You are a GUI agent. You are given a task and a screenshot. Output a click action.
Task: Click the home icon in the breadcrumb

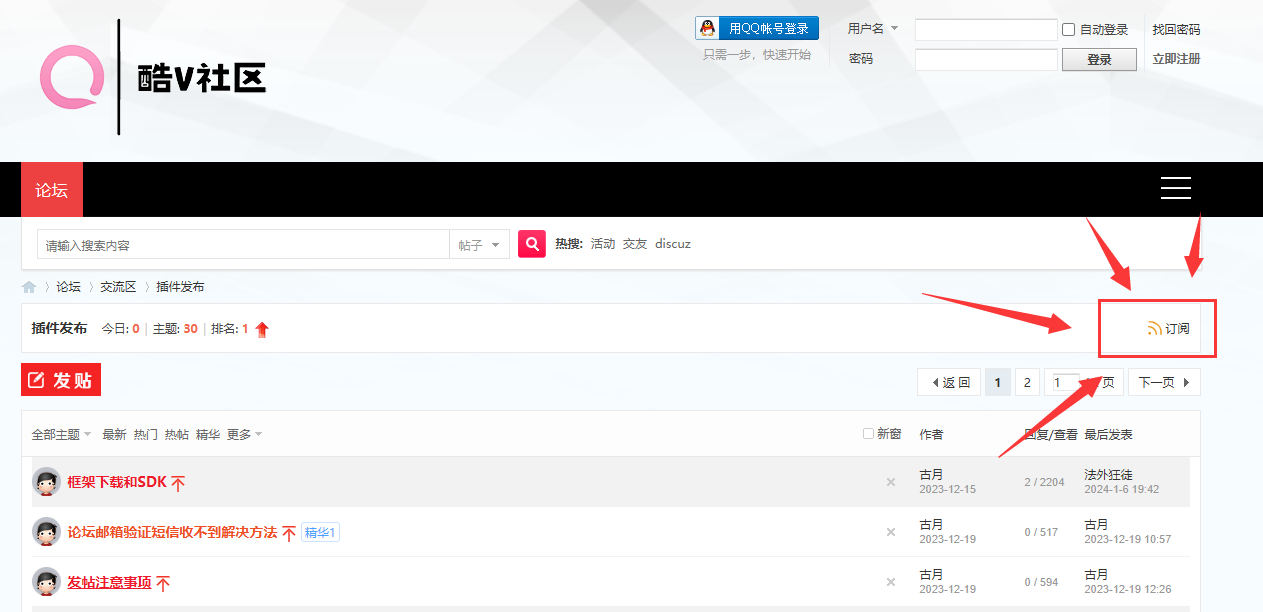[29, 287]
